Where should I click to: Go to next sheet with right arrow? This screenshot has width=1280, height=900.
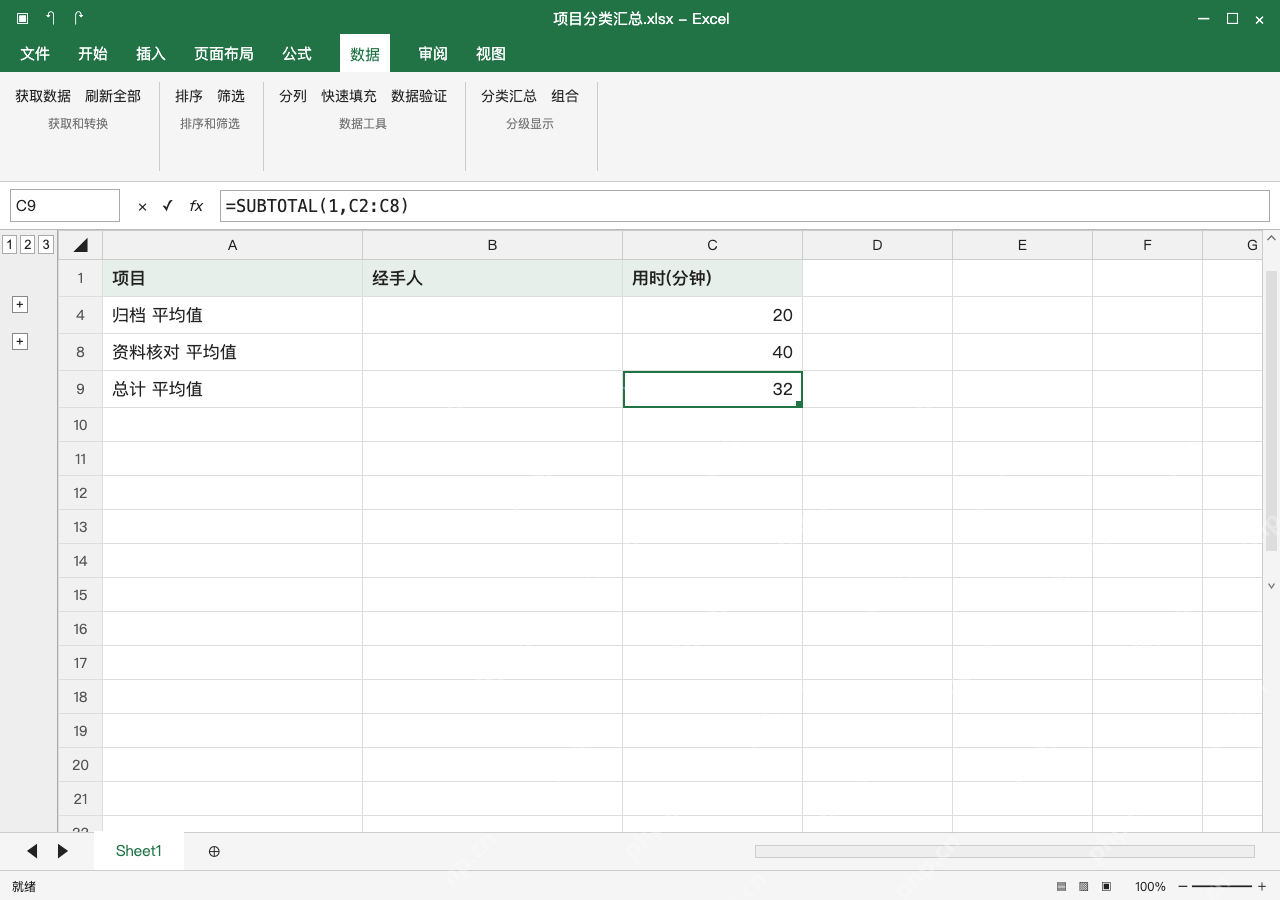click(x=63, y=851)
